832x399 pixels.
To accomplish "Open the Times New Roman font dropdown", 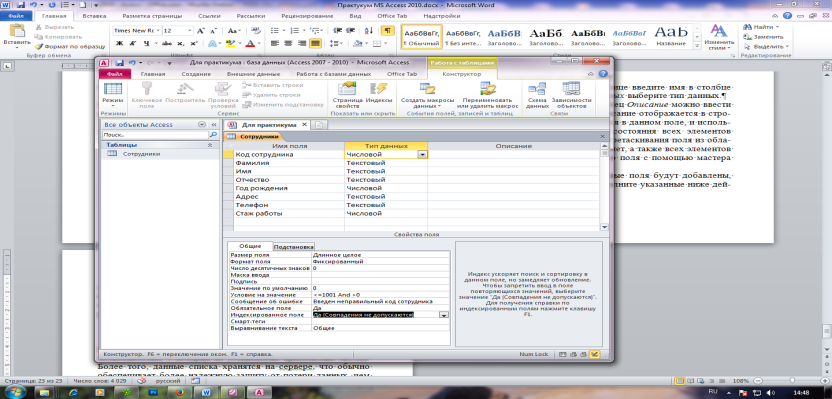I will [158, 30].
